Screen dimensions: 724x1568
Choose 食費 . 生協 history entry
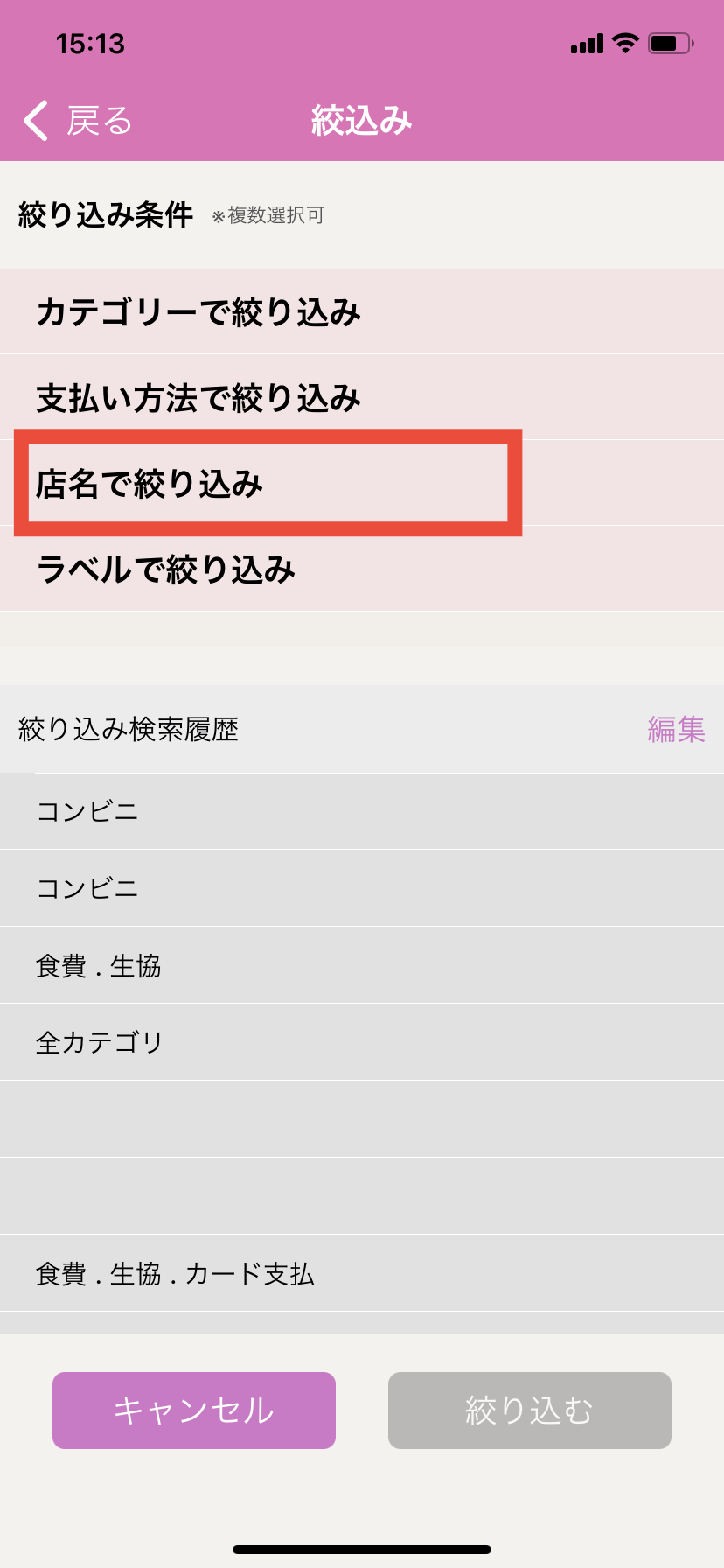click(99, 965)
